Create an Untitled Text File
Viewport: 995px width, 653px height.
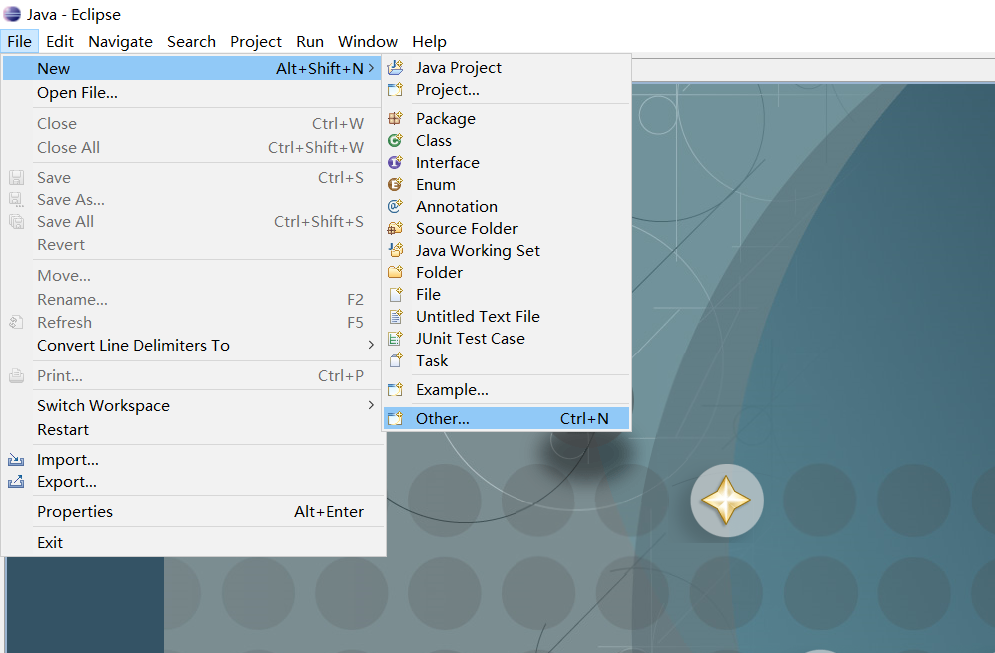(x=506, y=316)
